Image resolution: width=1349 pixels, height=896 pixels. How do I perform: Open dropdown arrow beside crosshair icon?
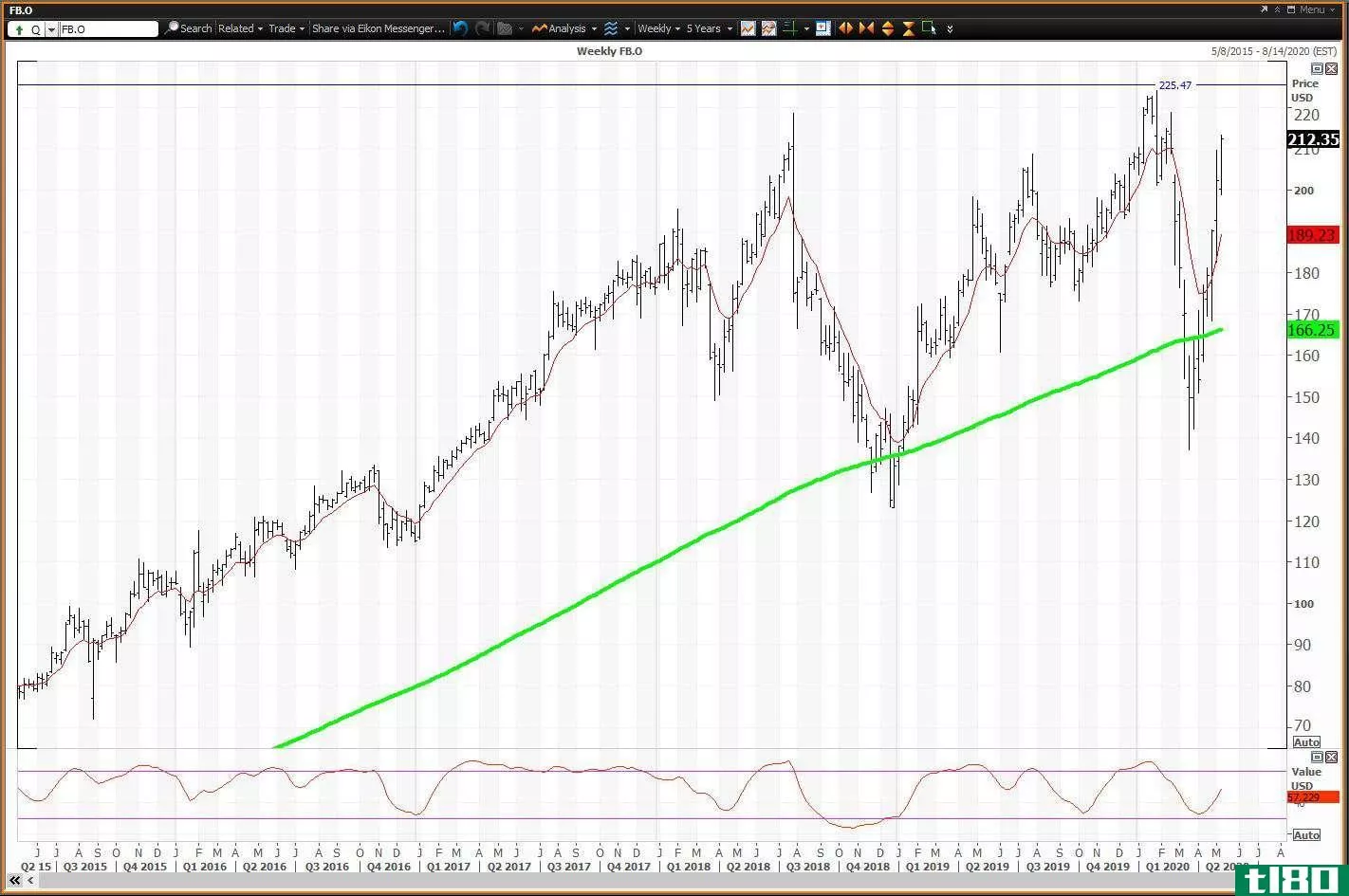806,28
